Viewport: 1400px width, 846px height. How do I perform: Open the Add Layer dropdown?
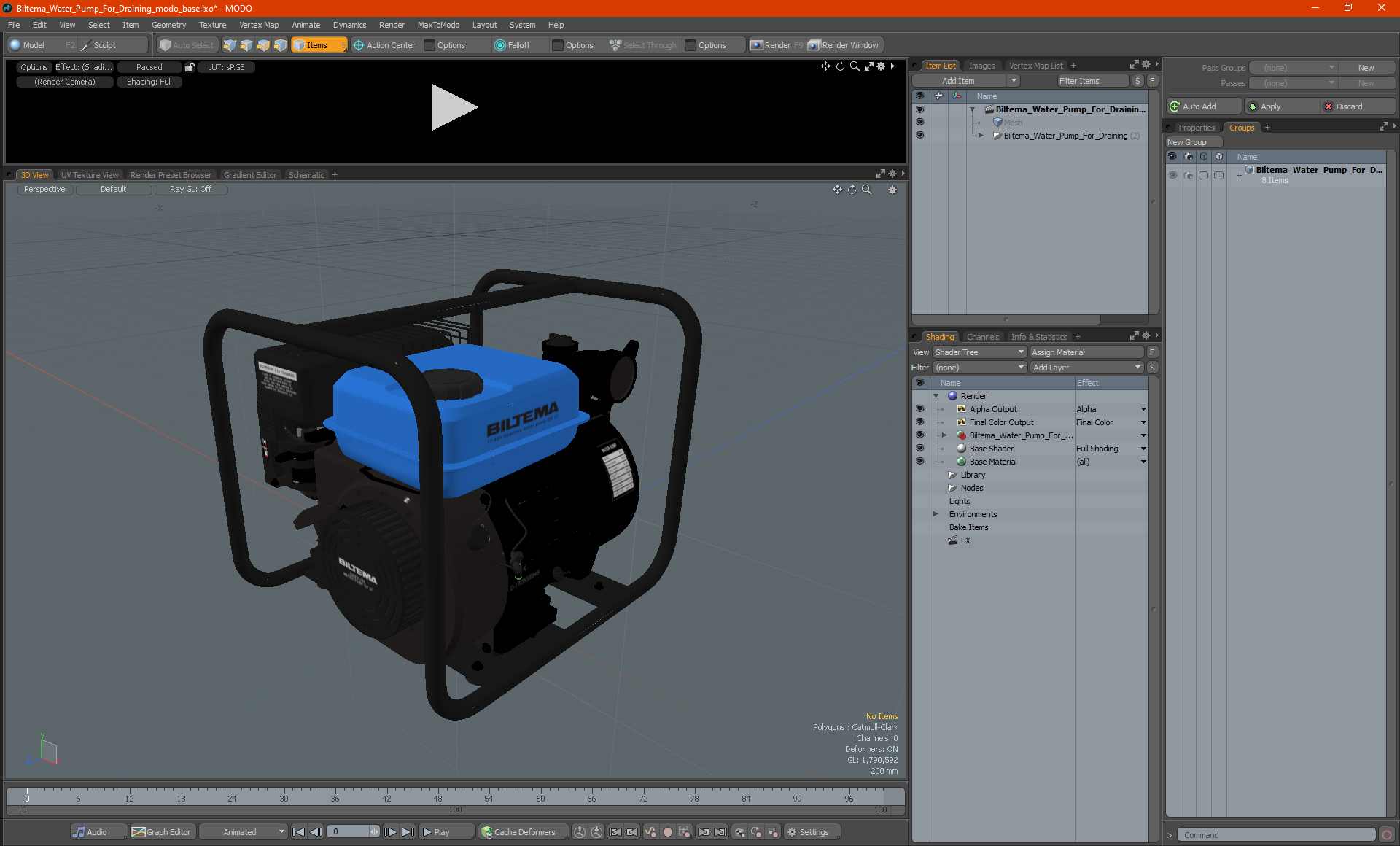(x=1086, y=368)
